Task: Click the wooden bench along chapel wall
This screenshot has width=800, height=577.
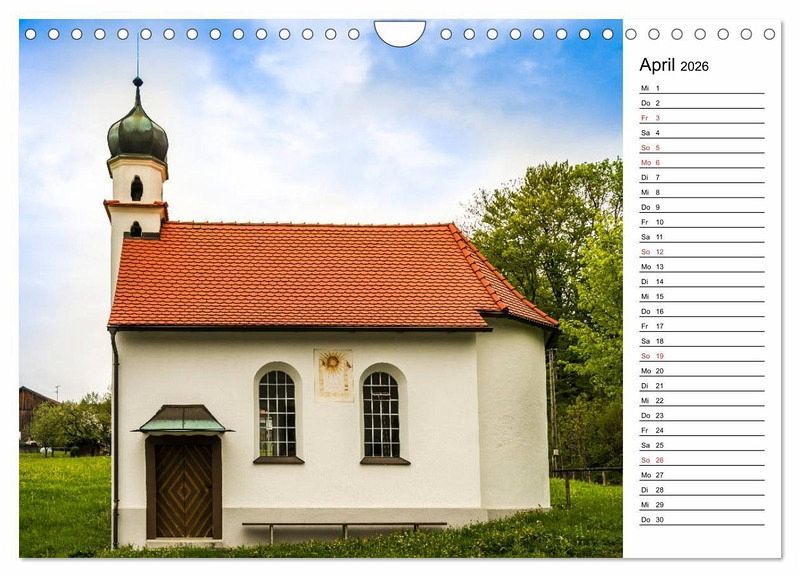Action: click(x=344, y=526)
